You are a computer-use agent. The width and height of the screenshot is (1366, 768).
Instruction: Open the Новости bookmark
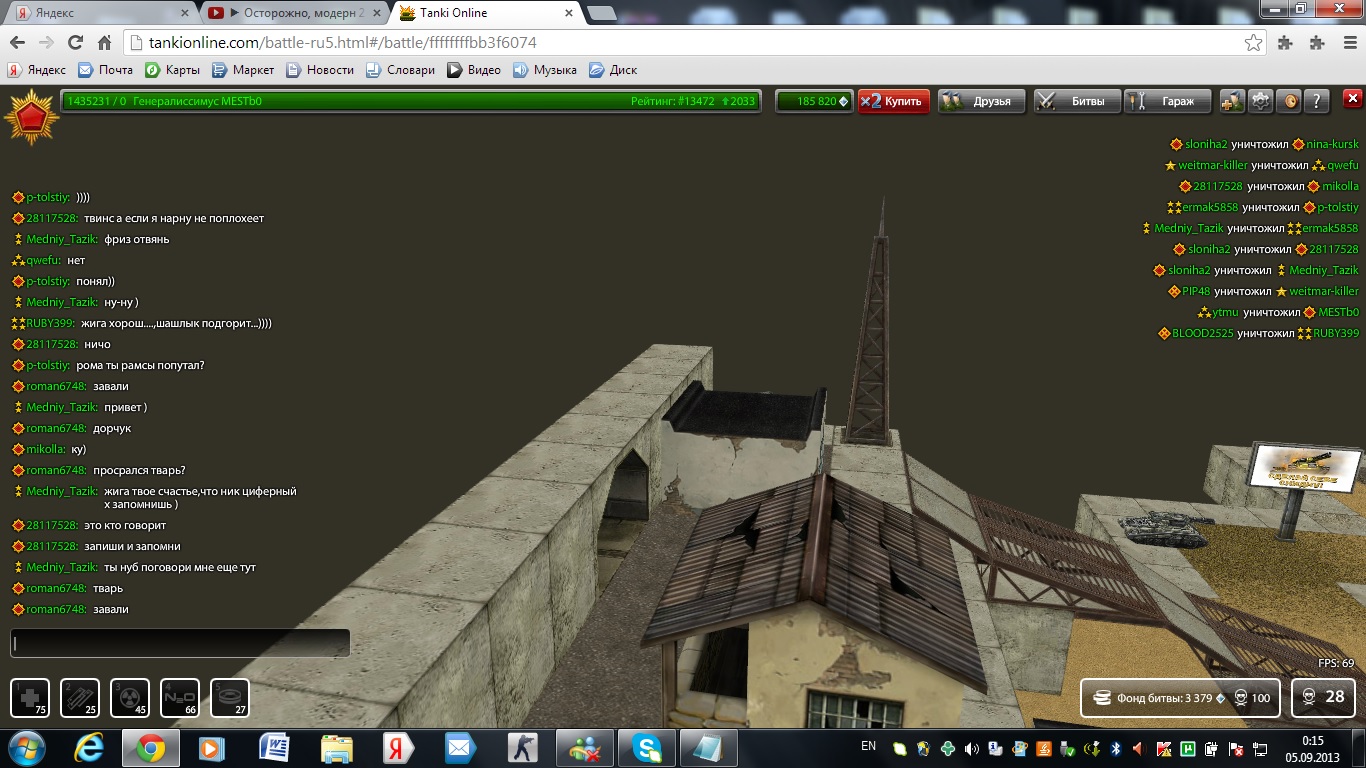pyautogui.click(x=320, y=70)
